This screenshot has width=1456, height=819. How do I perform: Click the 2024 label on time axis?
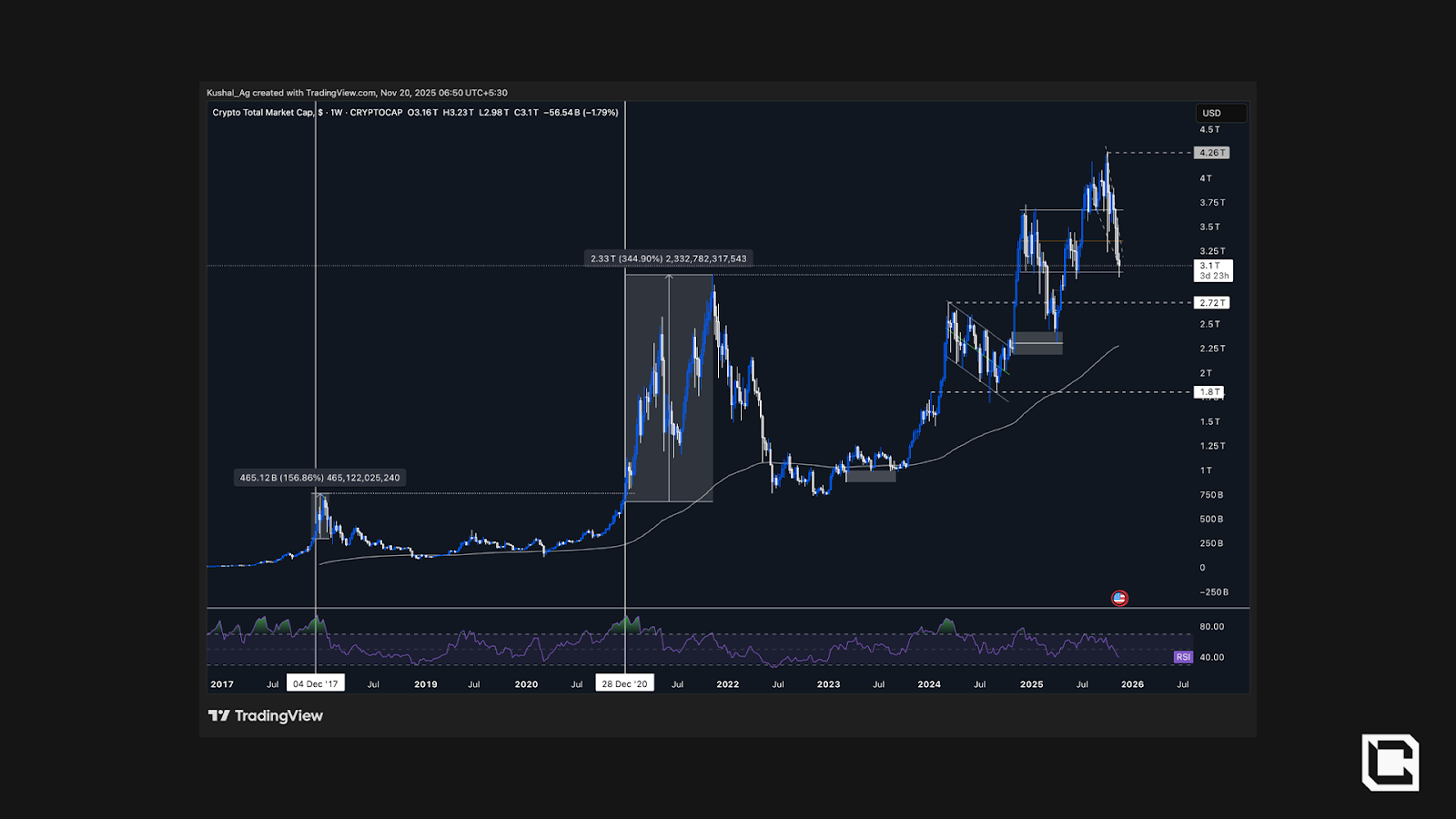(x=929, y=684)
